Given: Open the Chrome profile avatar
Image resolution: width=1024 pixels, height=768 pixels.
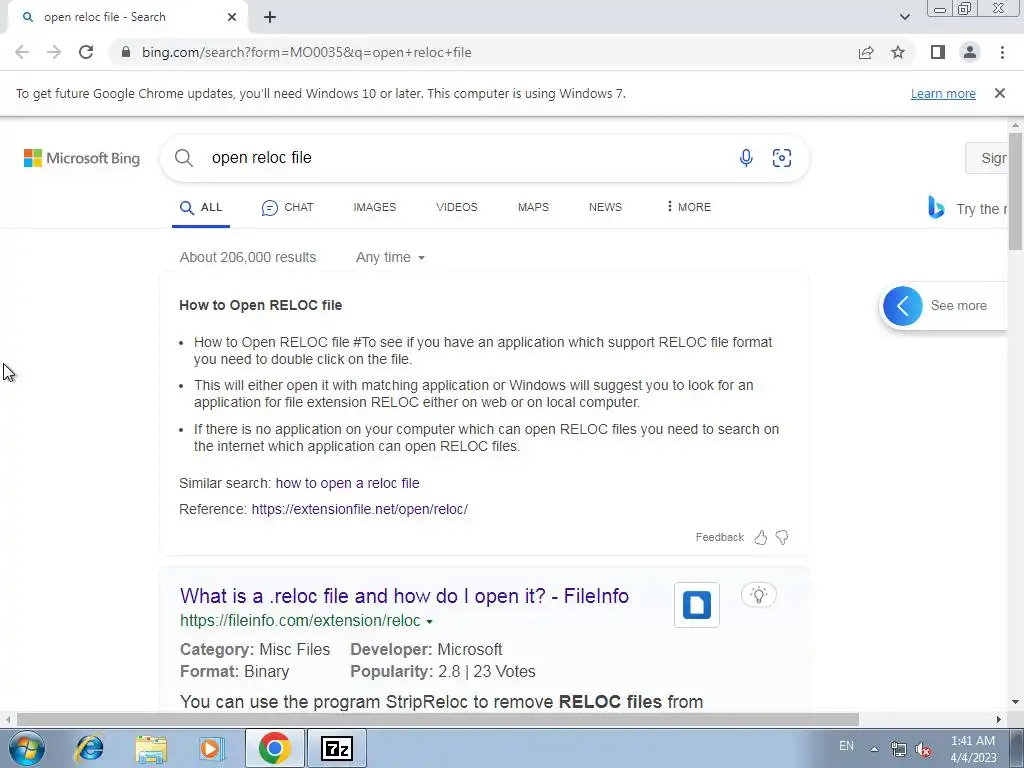Looking at the screenshot, I should point(970,52).
